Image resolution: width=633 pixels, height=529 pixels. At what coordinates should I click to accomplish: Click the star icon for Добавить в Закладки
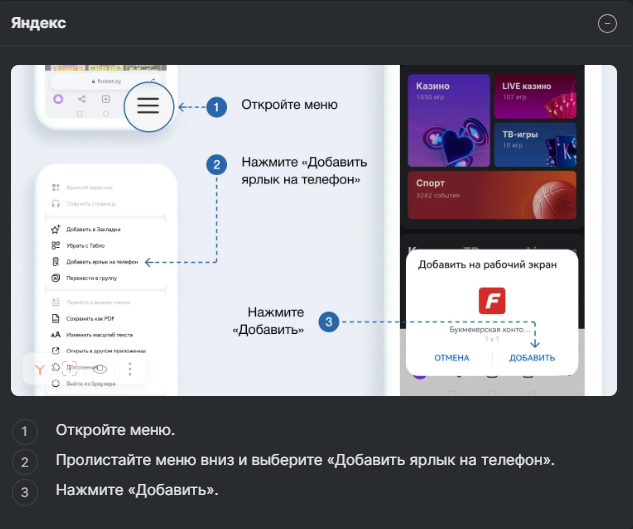(x=56, y=229)
